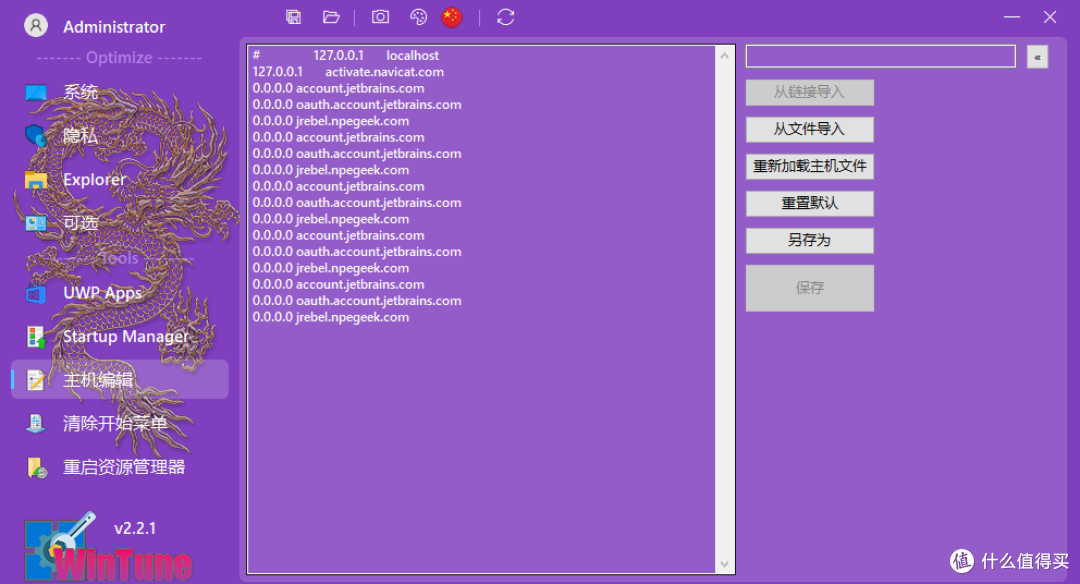Click the UWP Apps store icon
Viewport: 1080px width, 584px height.
pos(36,293)
